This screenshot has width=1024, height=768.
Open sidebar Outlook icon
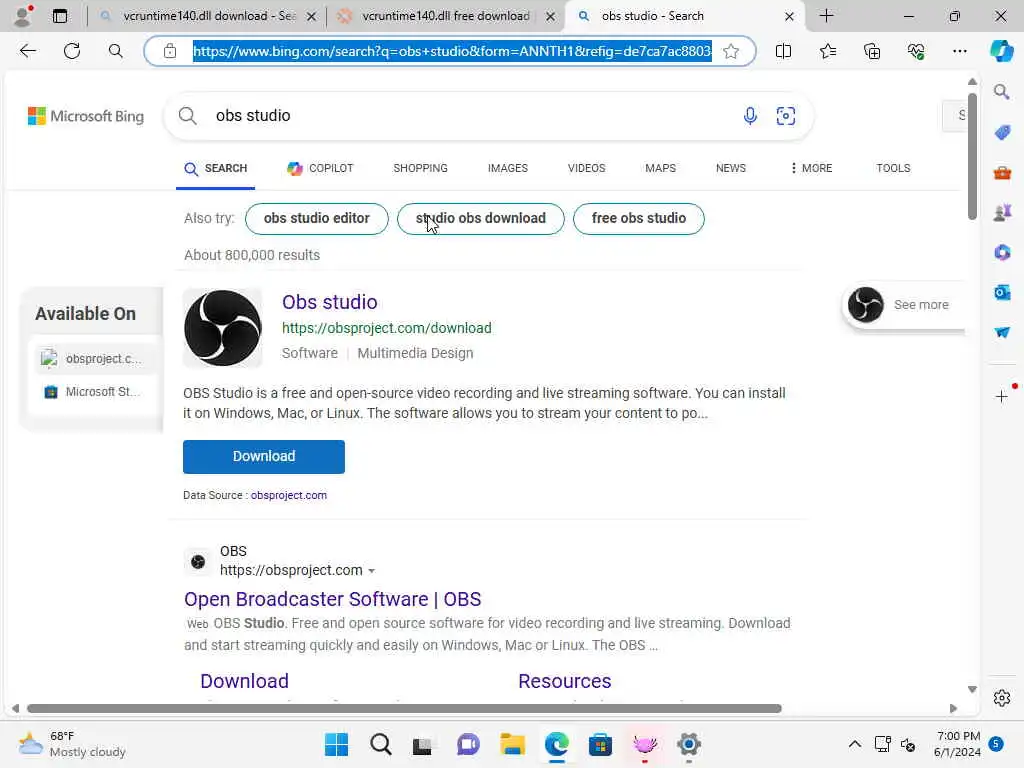coord(1002,293)
